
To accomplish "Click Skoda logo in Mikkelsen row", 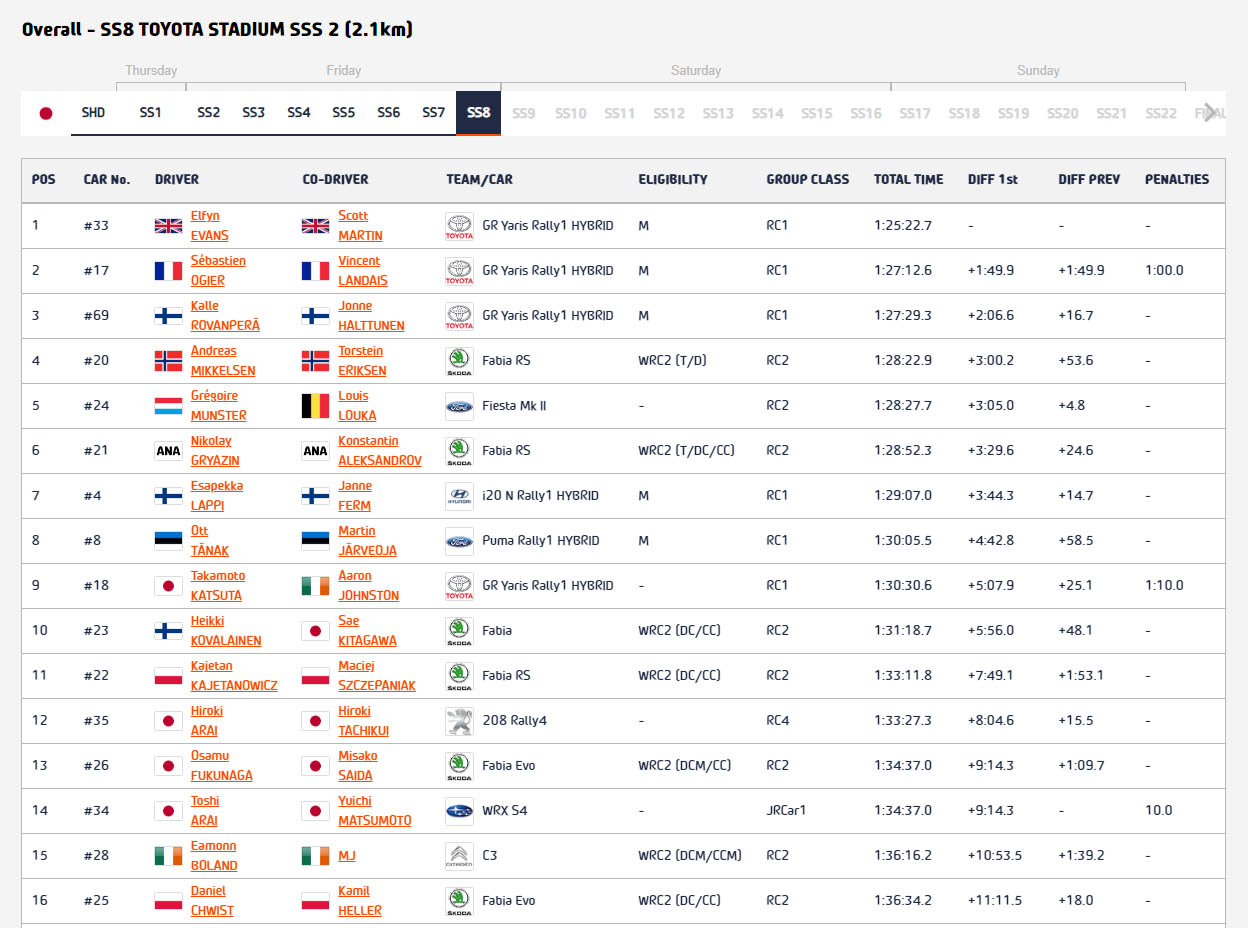I will [x=459, y=361].
